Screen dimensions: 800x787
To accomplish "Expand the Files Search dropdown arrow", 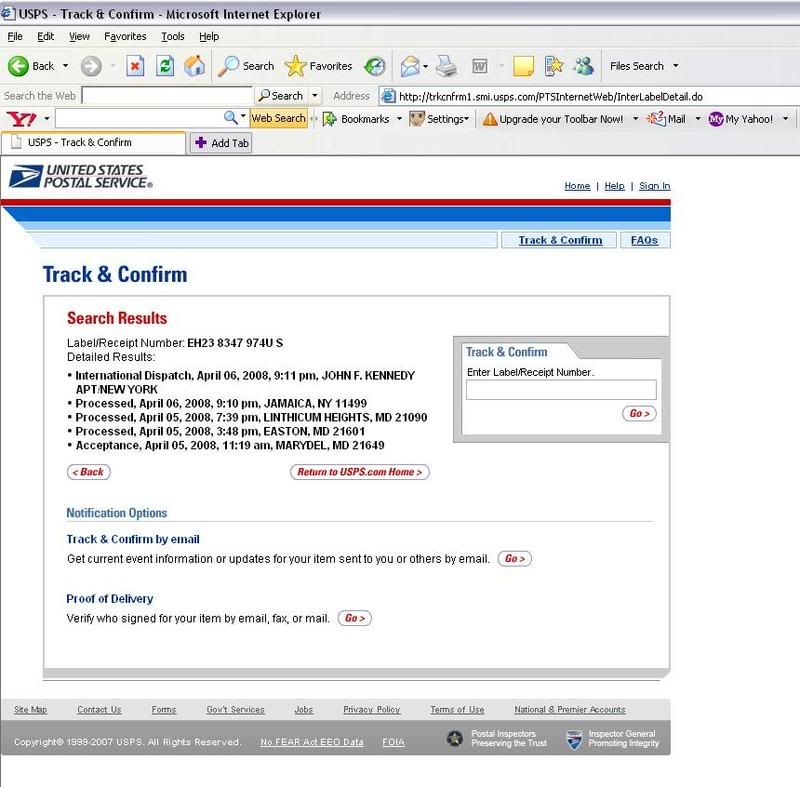I will (x=676, y=66).
